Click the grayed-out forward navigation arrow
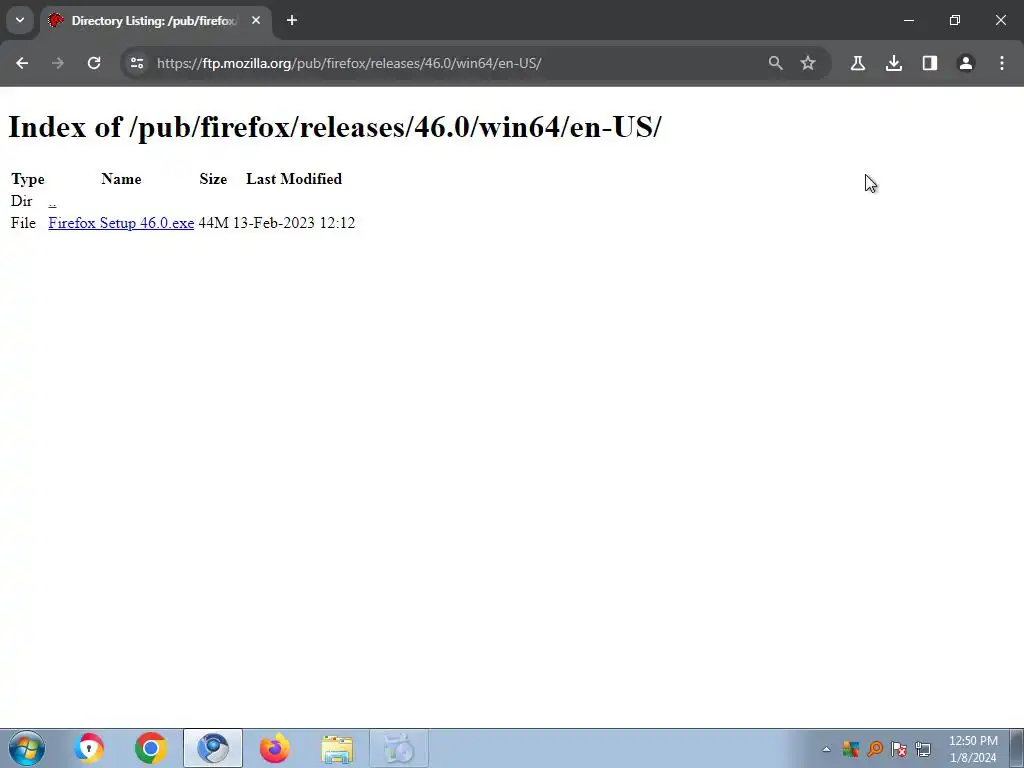This screenshot has height=768, width=1024. click(58, 63)
